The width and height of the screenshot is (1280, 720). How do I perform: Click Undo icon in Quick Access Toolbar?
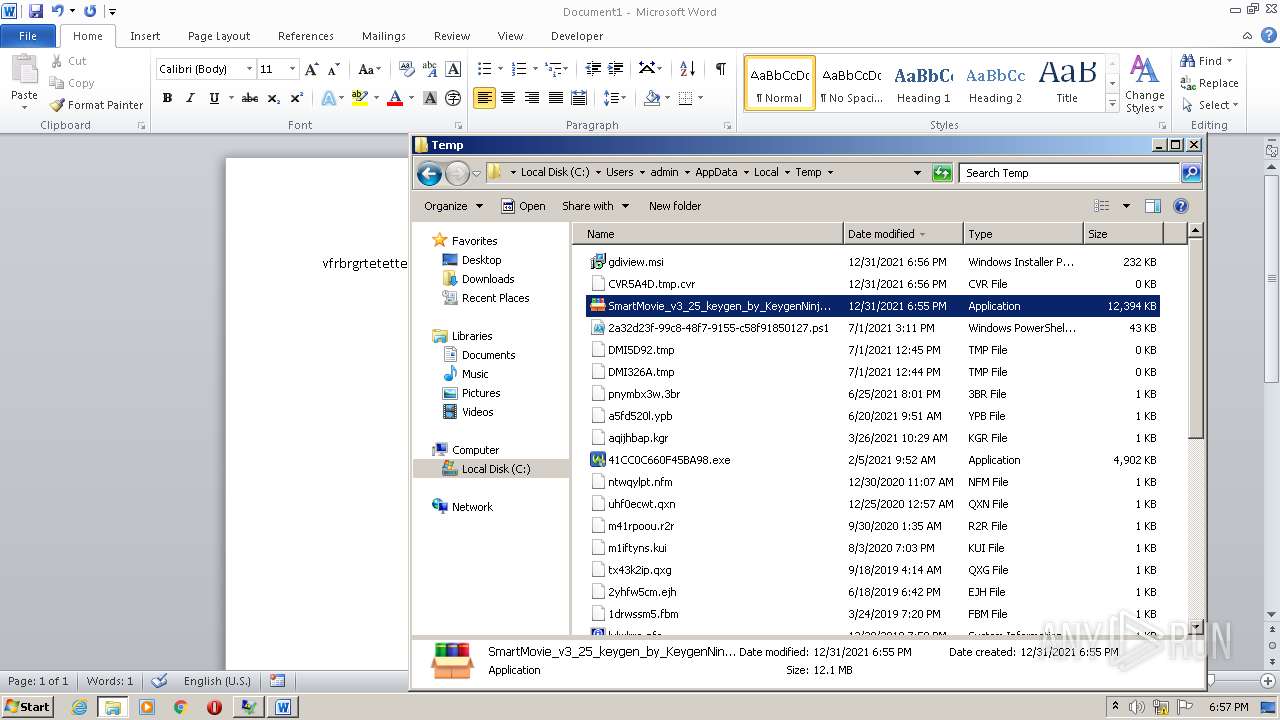coord(58,11)
